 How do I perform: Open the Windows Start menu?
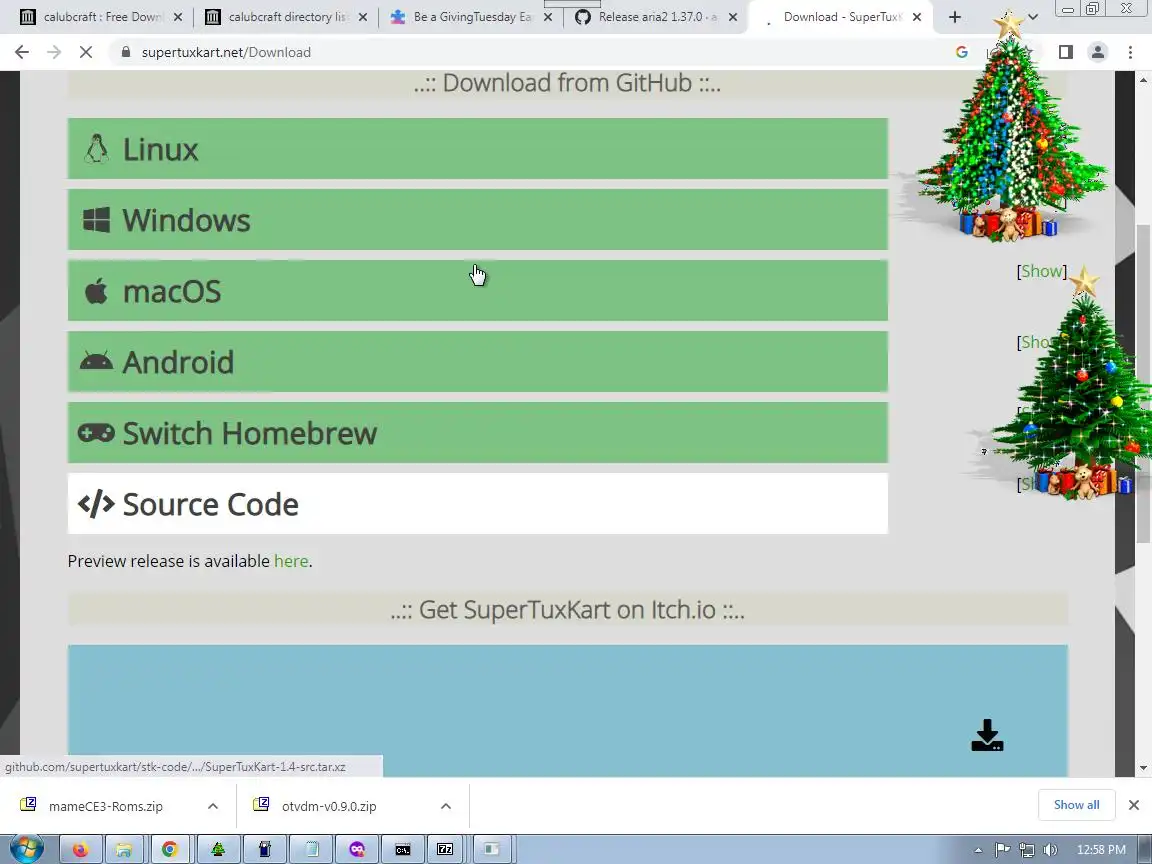(26, 849)
